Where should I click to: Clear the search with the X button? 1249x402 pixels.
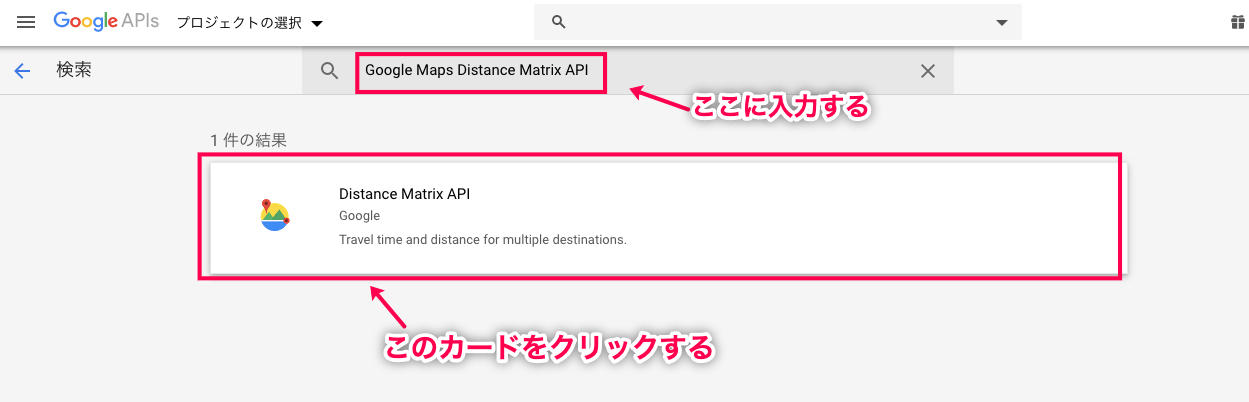928,71
